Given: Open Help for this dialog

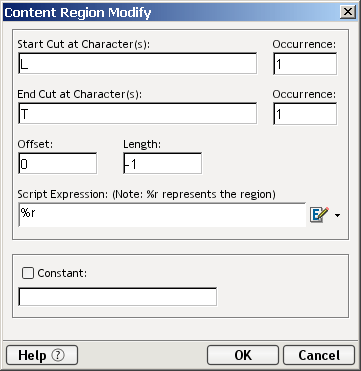Looking at the screenshot, I should click(x=42, y=355).
